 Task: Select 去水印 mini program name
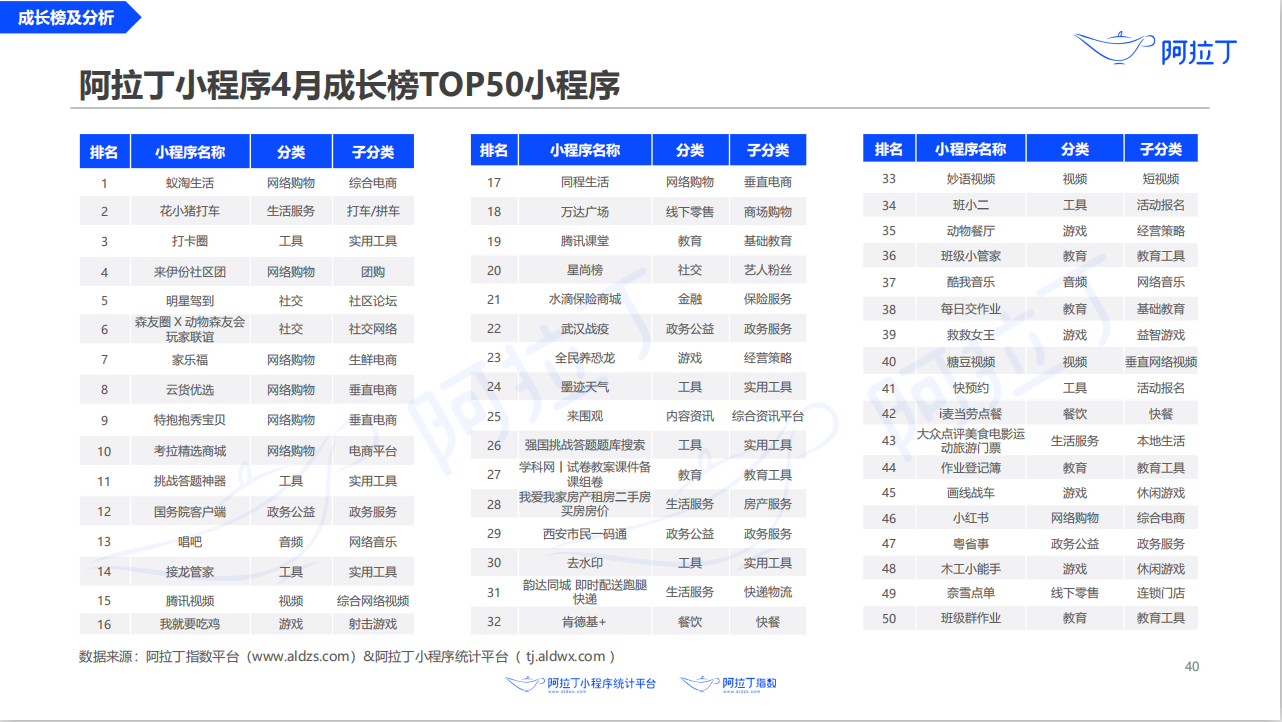(585, 562)
